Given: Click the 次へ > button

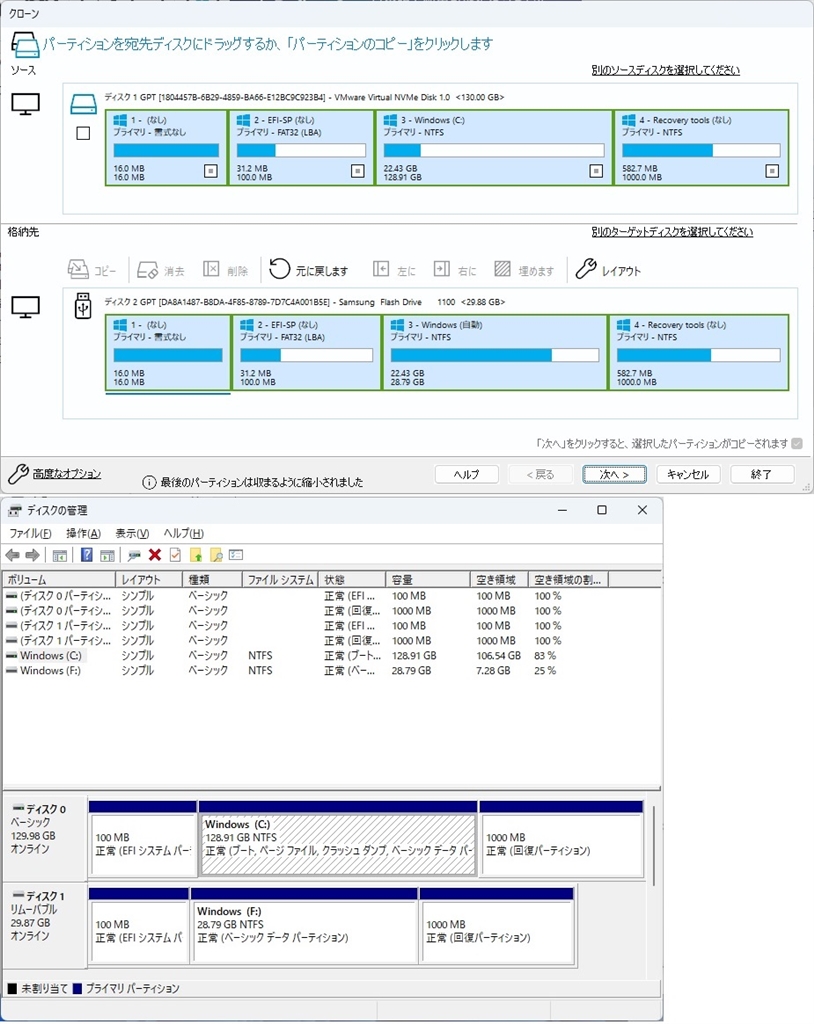Looking at the screenshot, I should pyautogui.click(x=614, y=474).
